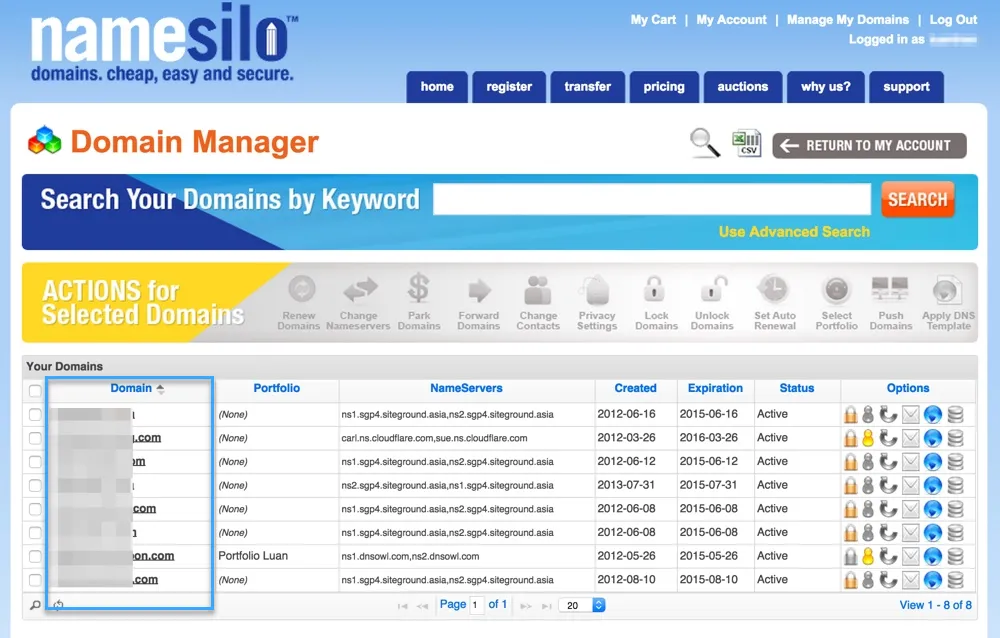Click the magnifying glass search icon beside Domain Manager
1000x638 pixels.
click(x=704, y=142)
